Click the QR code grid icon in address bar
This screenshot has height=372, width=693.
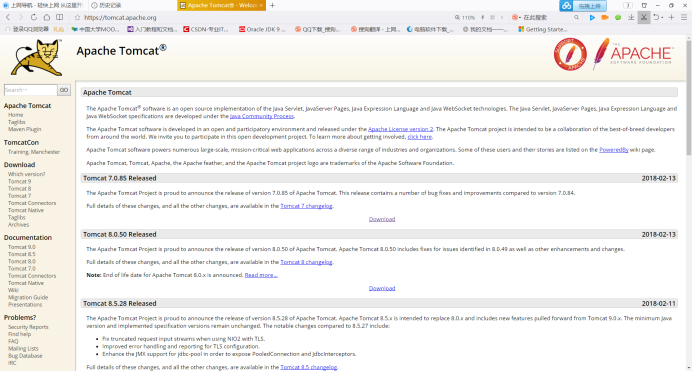[492, 18]
